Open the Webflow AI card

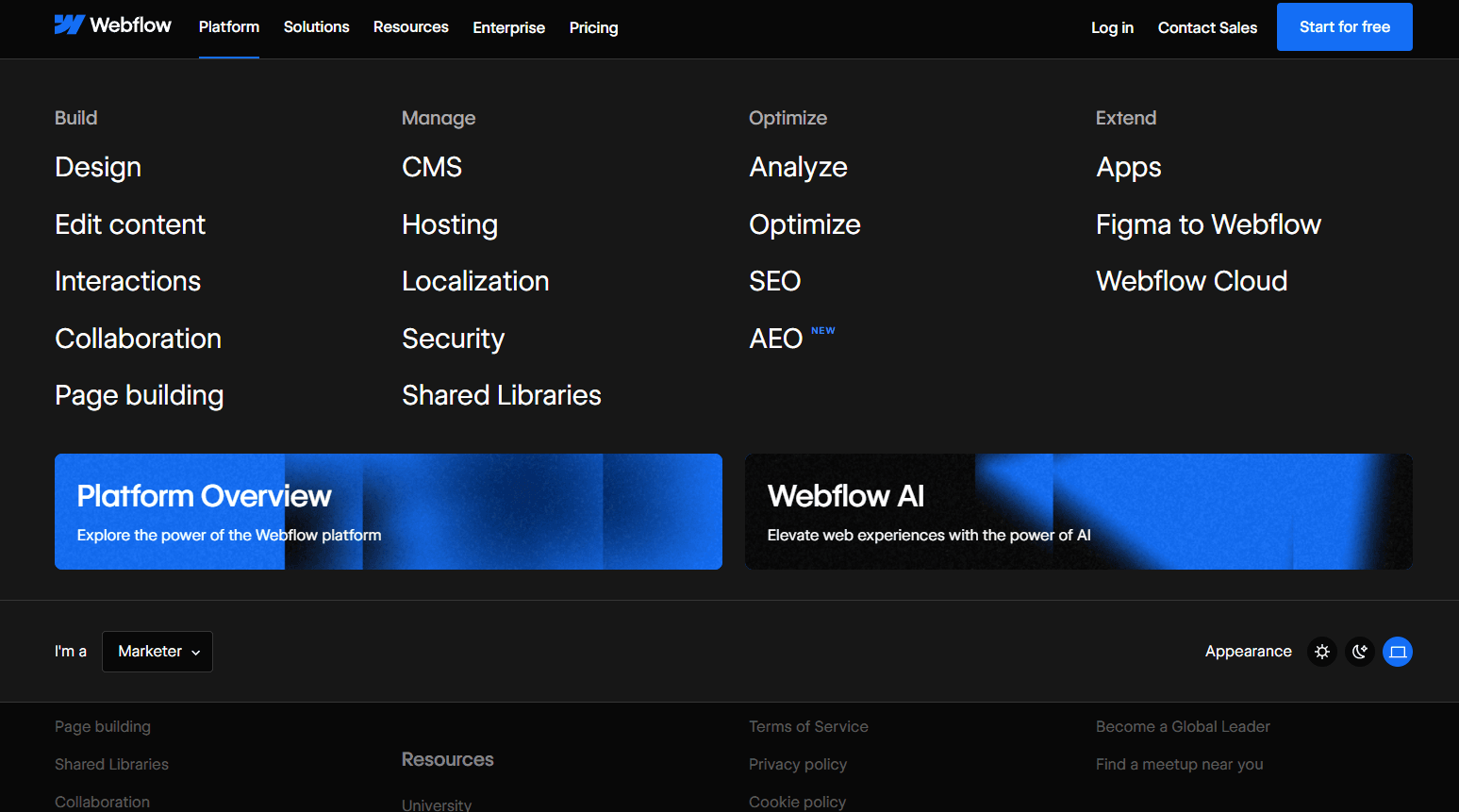1079,511
